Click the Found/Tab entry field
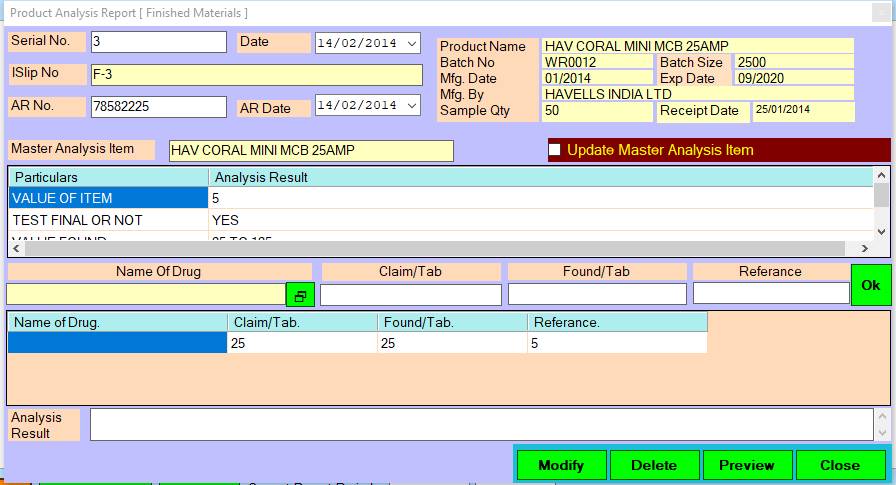The height and width of the screenshot is (485, 896). (596, 295)
